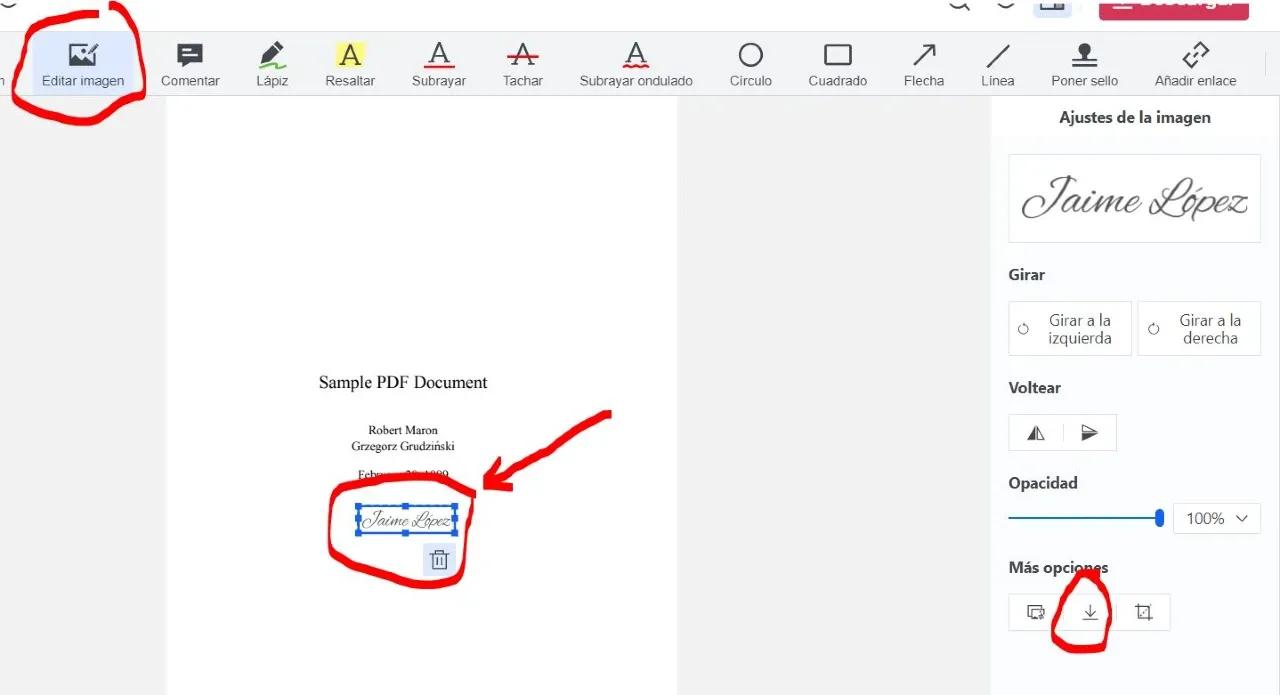Viewport: 1280px width, 695px height.
Task: Click the Ajustes de la imagen heading
Action: 1135,117
